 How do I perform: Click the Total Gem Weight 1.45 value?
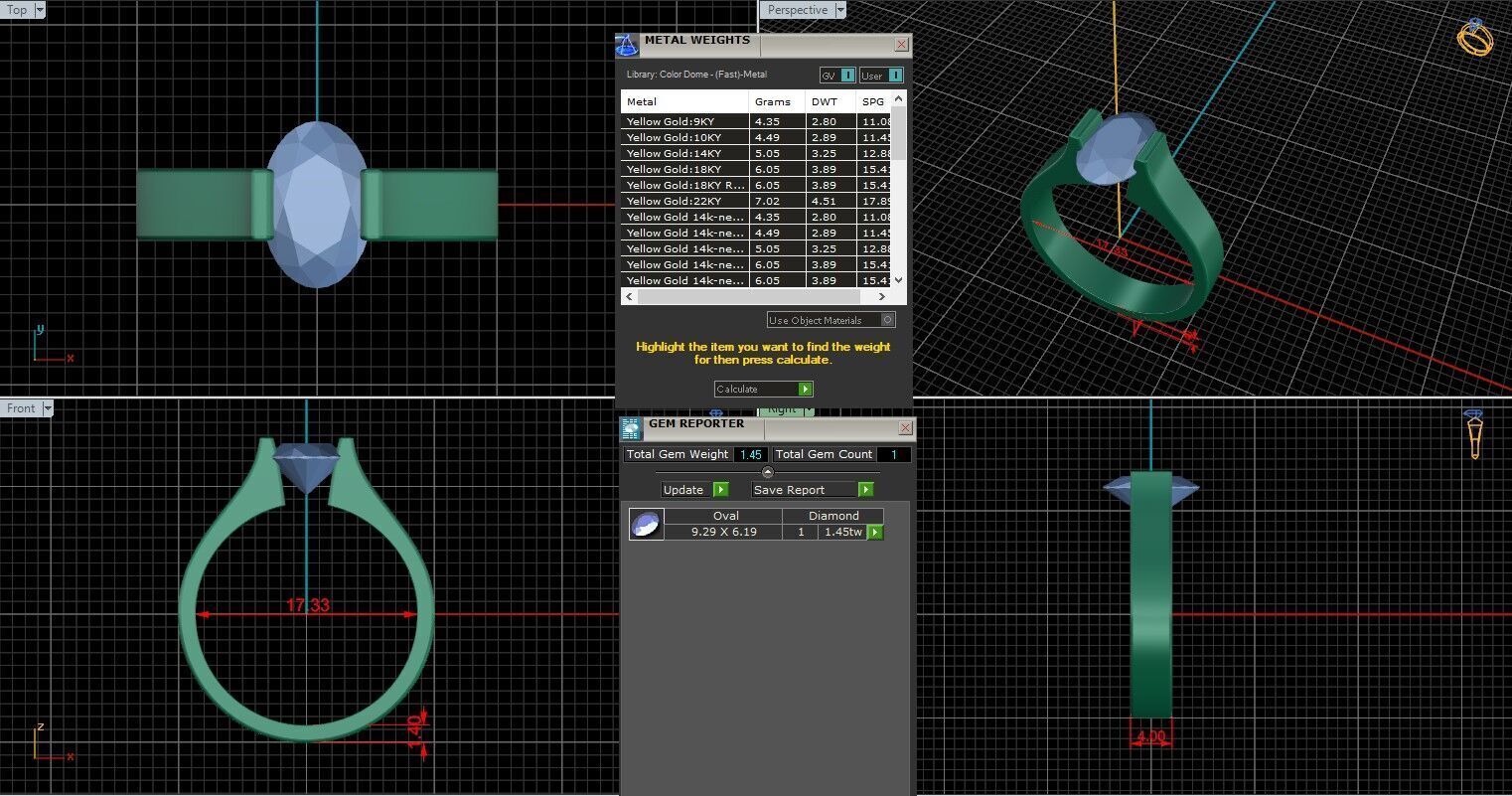750,454
